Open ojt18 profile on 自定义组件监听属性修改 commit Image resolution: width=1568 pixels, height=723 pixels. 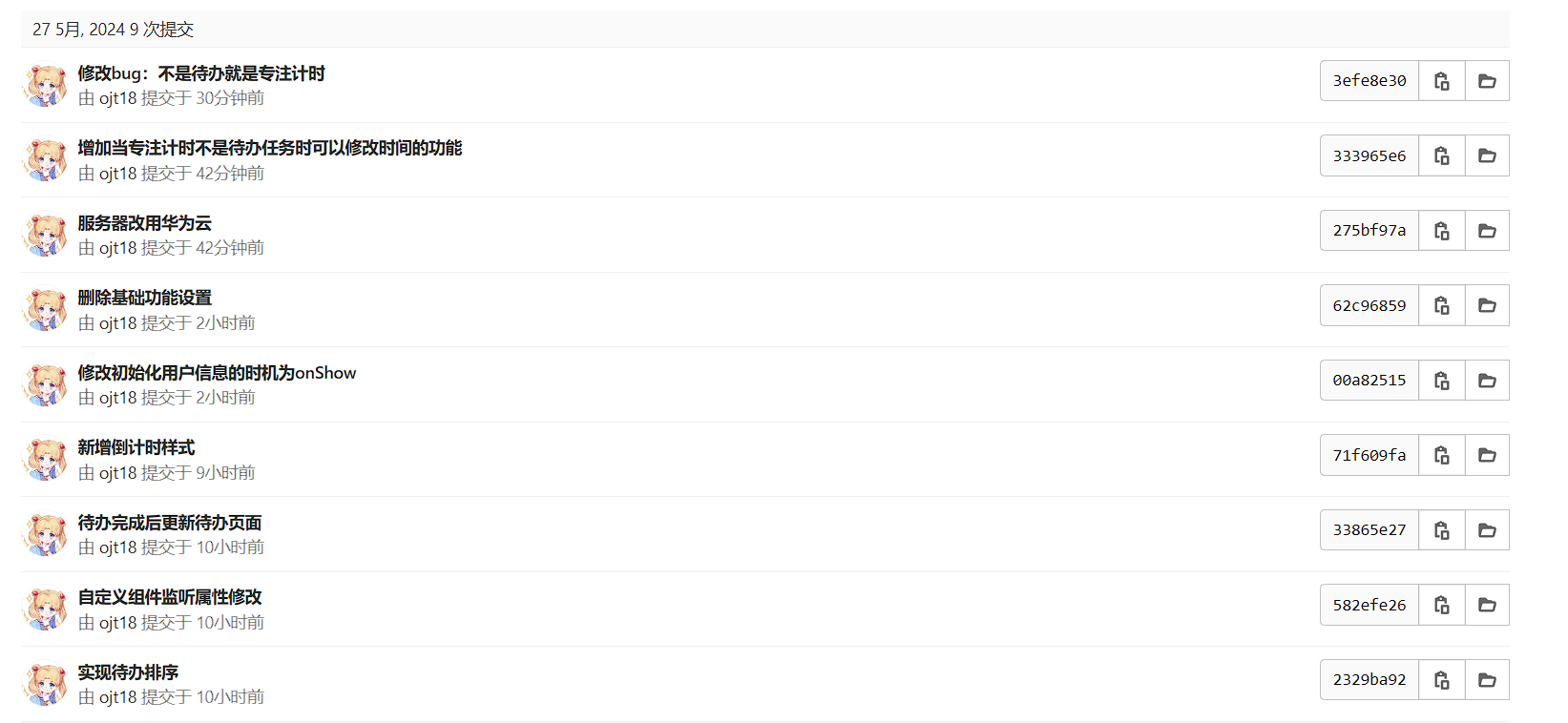[x=118, y=623]
